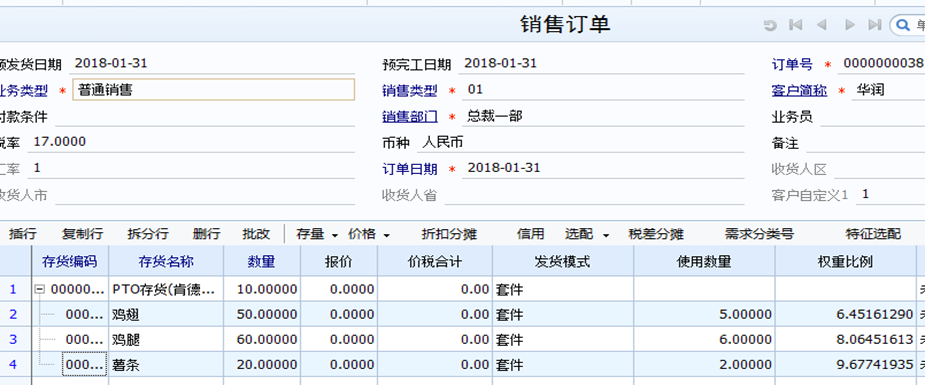This screenshot has width=925, height=385.
Task: Click the 薯条 item name cell
Action: click(x=166, y=365)
